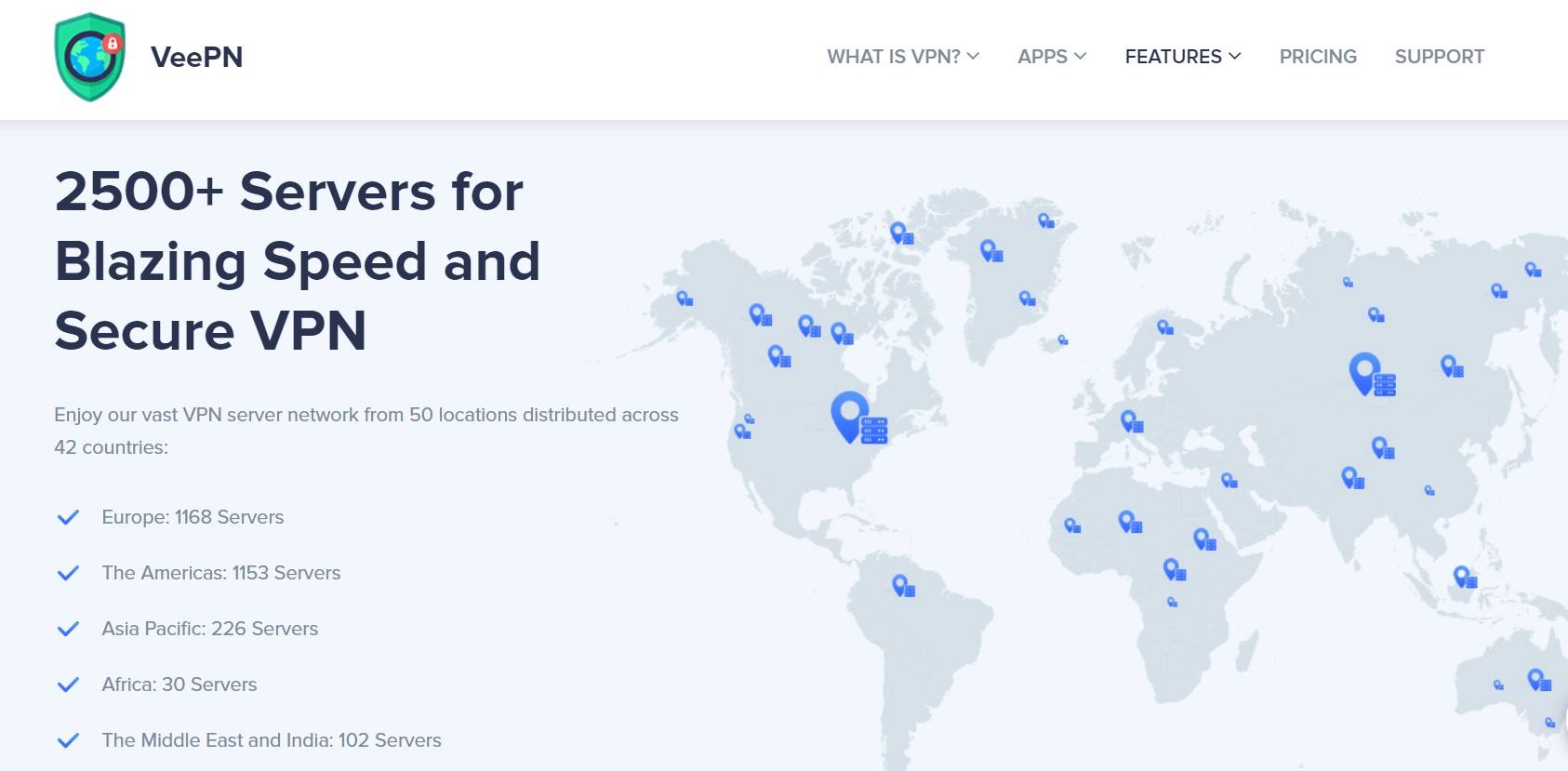Click the server pin over Iceland
The height and width of the screenshot is (771, 1568).
tap(1063, 340)
